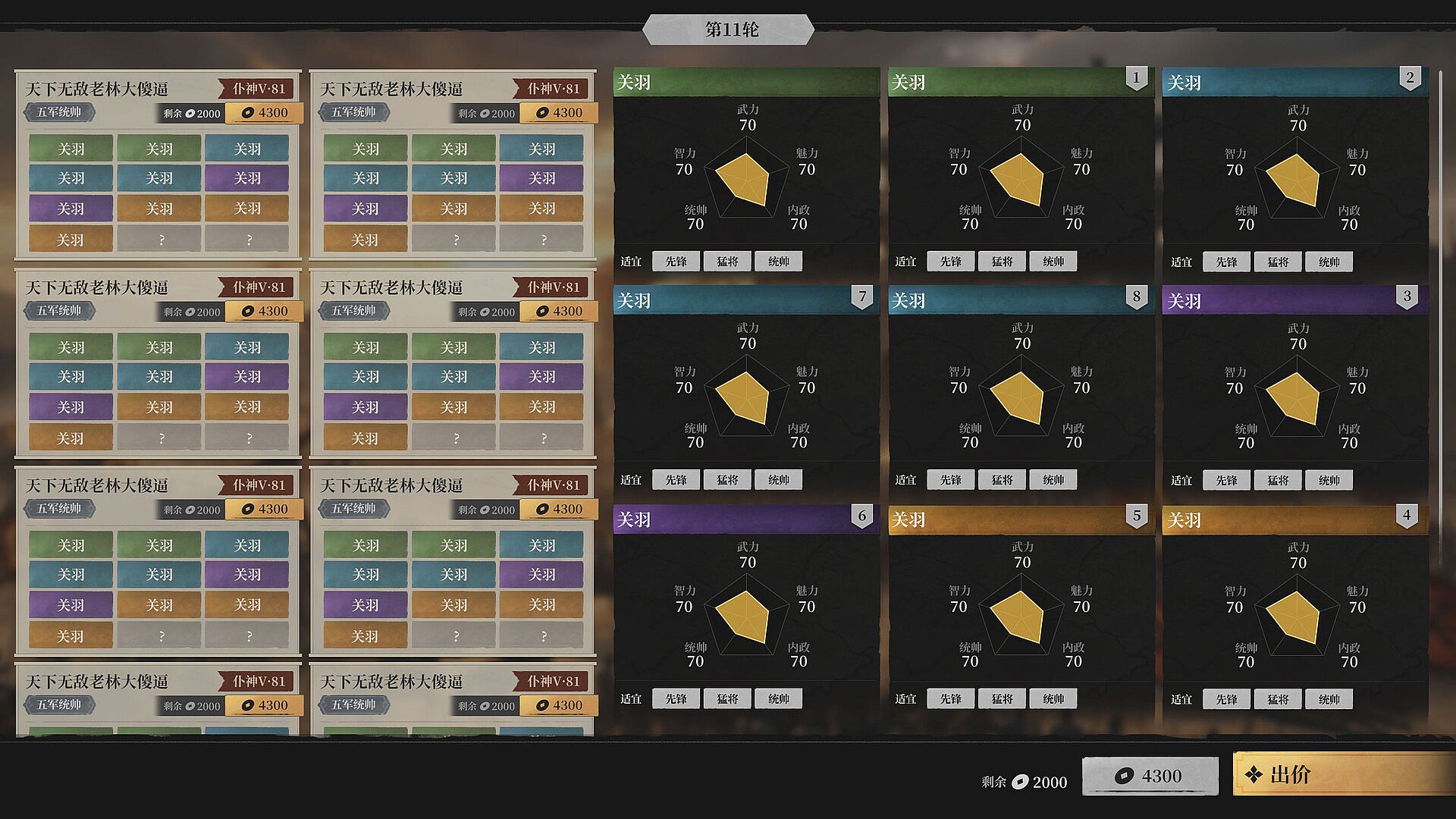Pick the 先锋 tag on card 3

pyautogui.click(x=1226, y=480)
